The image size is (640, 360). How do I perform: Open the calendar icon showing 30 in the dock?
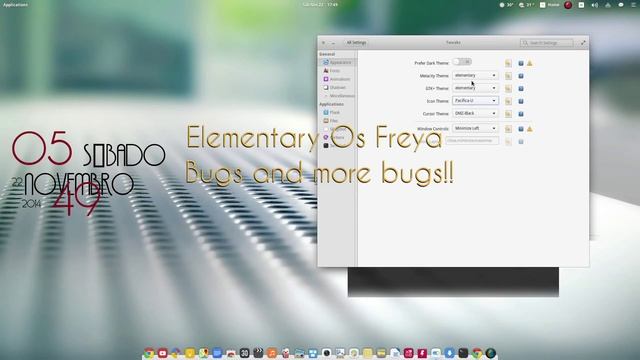coord(244,353)
